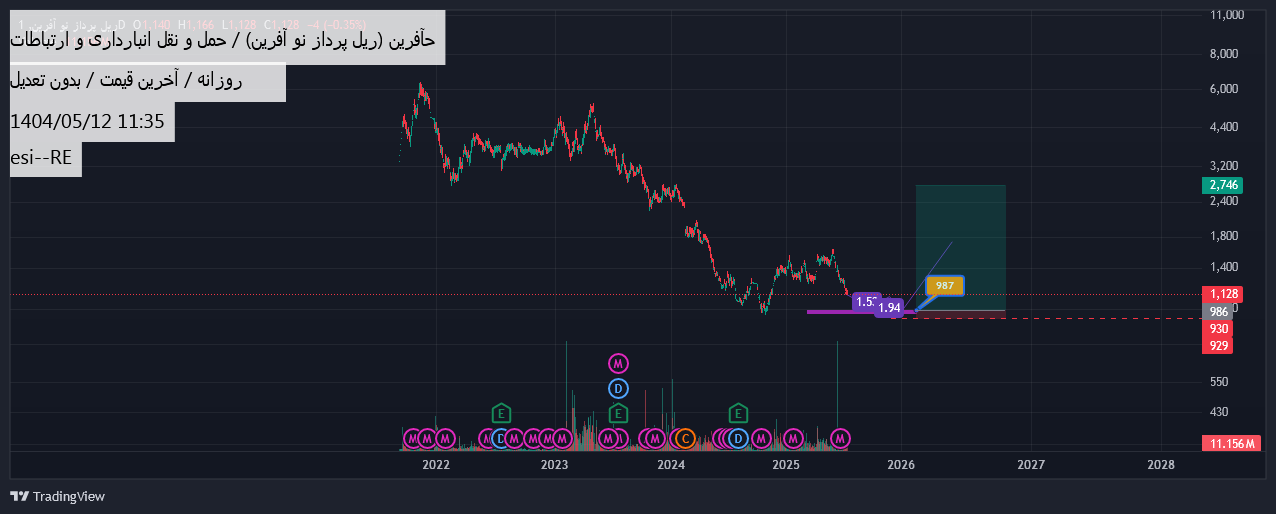1276x514 pixels.
Task: Click the 1,400 price axis value
Action: click(1224, 267)
